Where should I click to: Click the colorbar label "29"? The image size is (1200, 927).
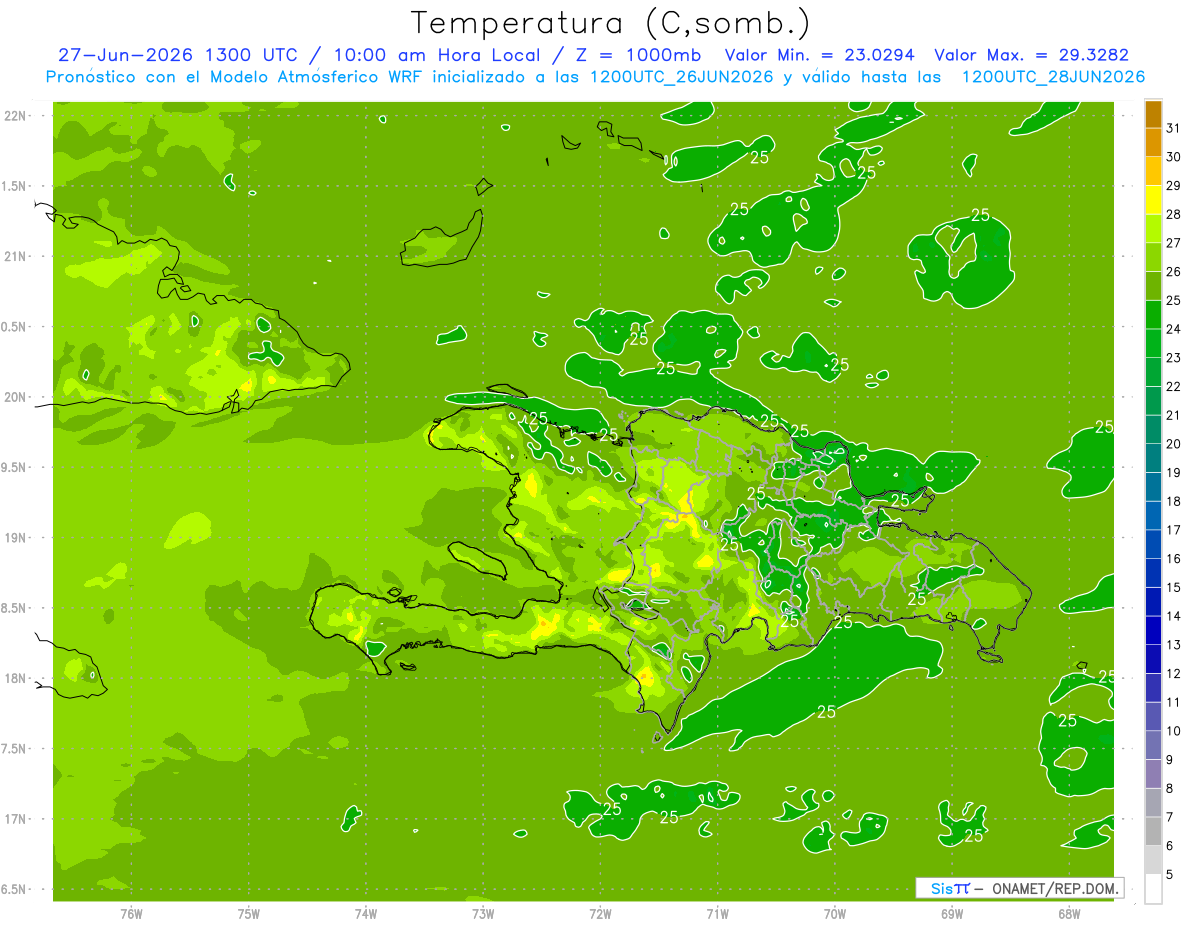pos(1174,185)
